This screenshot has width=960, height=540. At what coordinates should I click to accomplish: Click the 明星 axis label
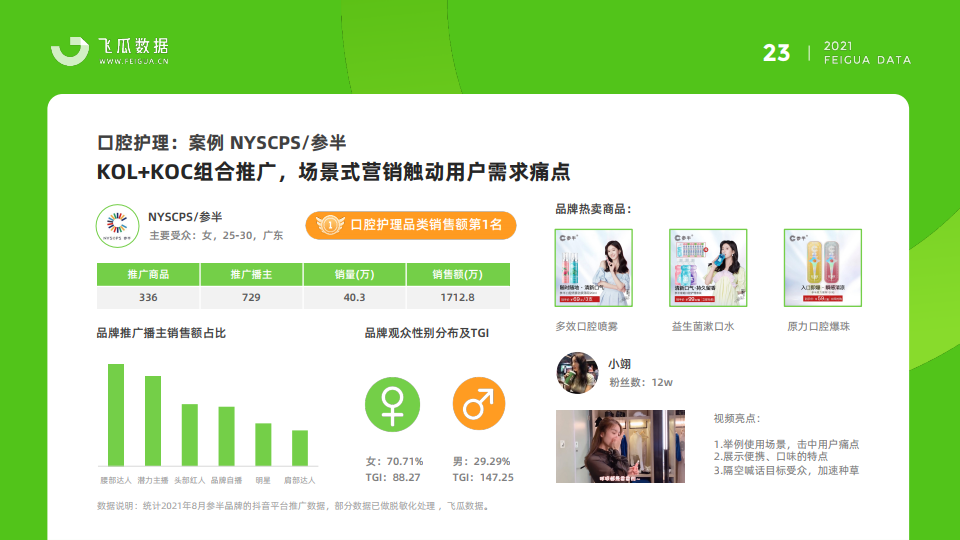(x=263, y=480)
